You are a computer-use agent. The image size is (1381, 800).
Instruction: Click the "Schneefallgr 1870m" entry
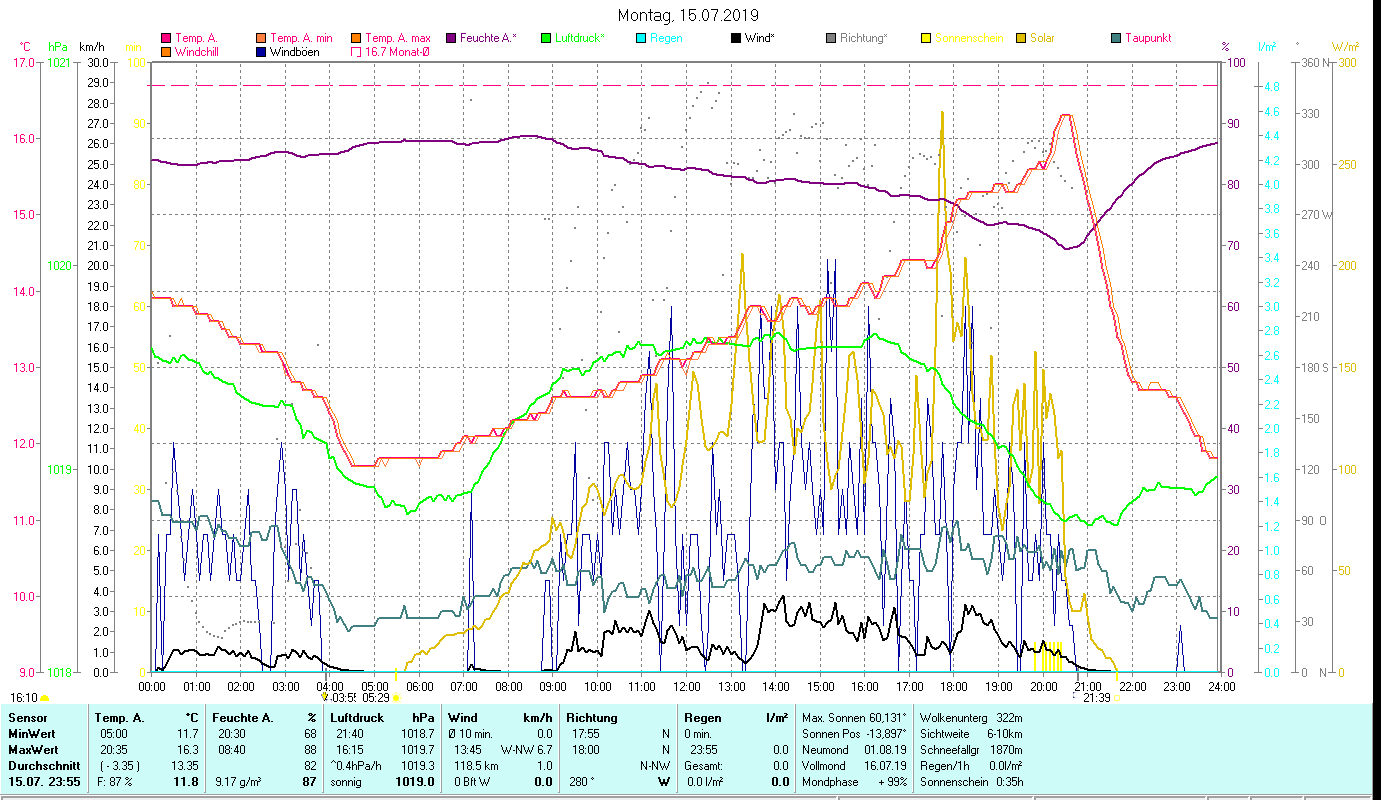click(x=971, y=749)
